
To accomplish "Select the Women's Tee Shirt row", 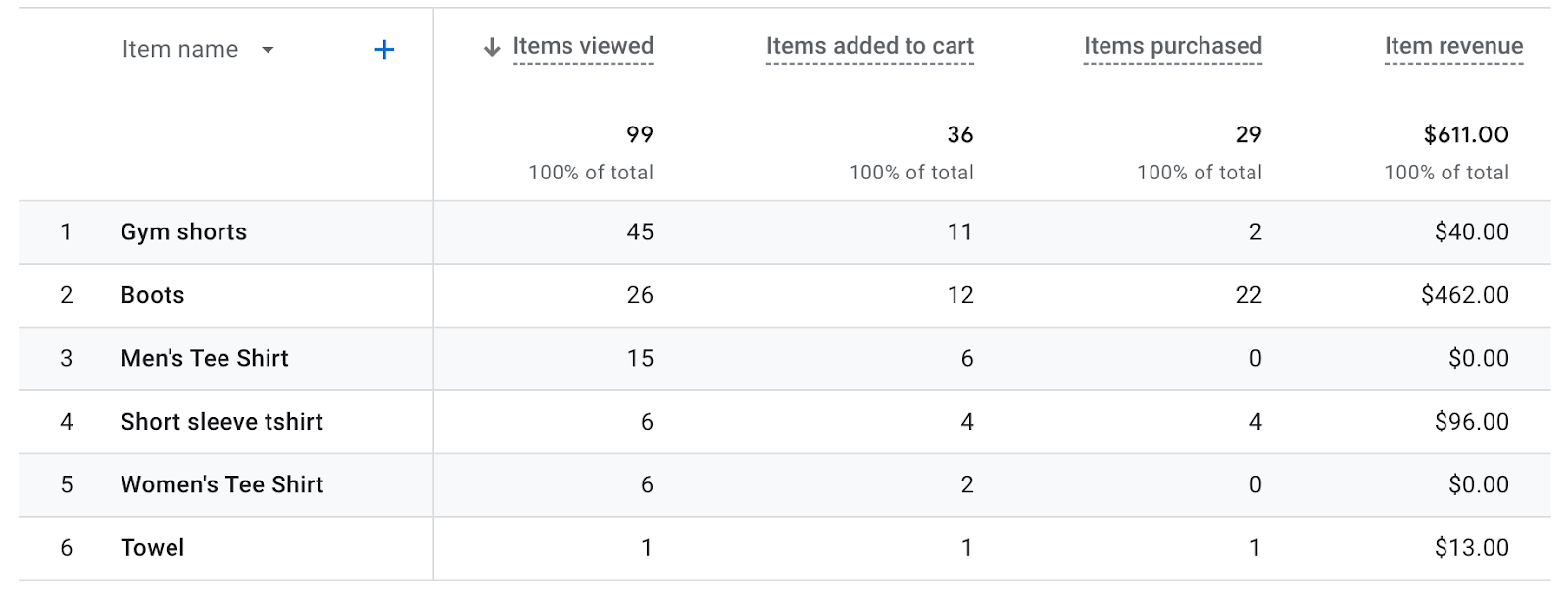I will pyautogui.click(x=221, y=484).
